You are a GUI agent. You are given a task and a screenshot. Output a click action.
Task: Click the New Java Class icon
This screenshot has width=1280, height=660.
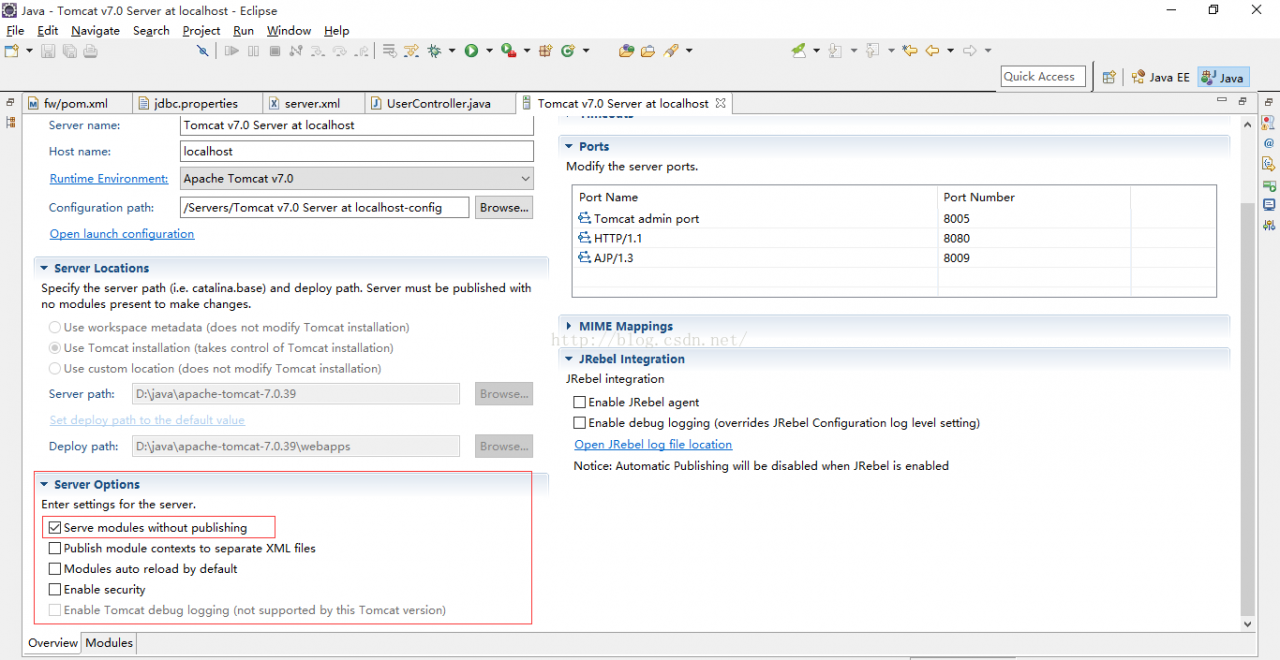click(x=568, y=50)
